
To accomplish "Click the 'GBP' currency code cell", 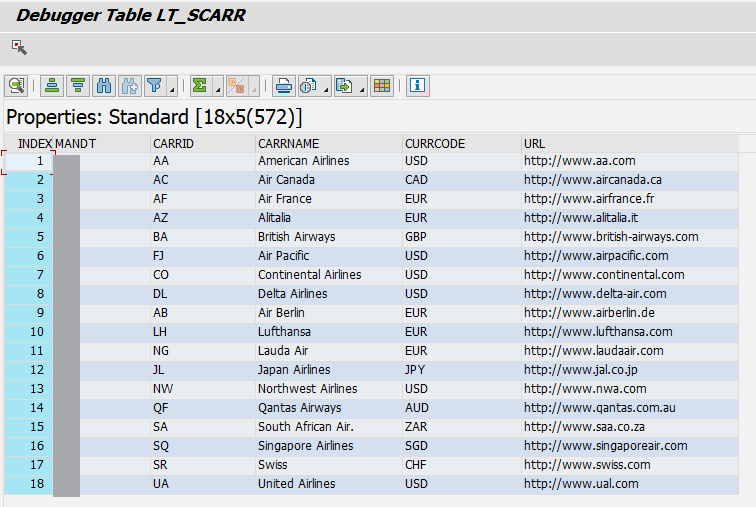I will tap(462, 237).
